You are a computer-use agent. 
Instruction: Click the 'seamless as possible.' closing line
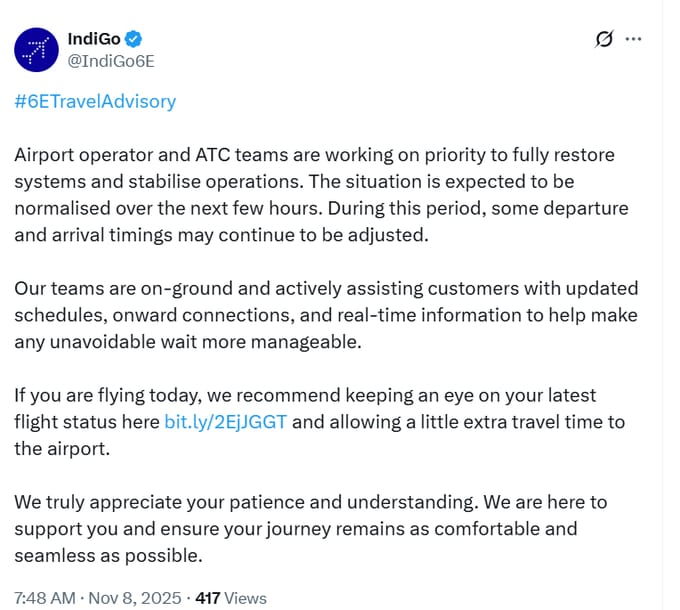[108, 555]
